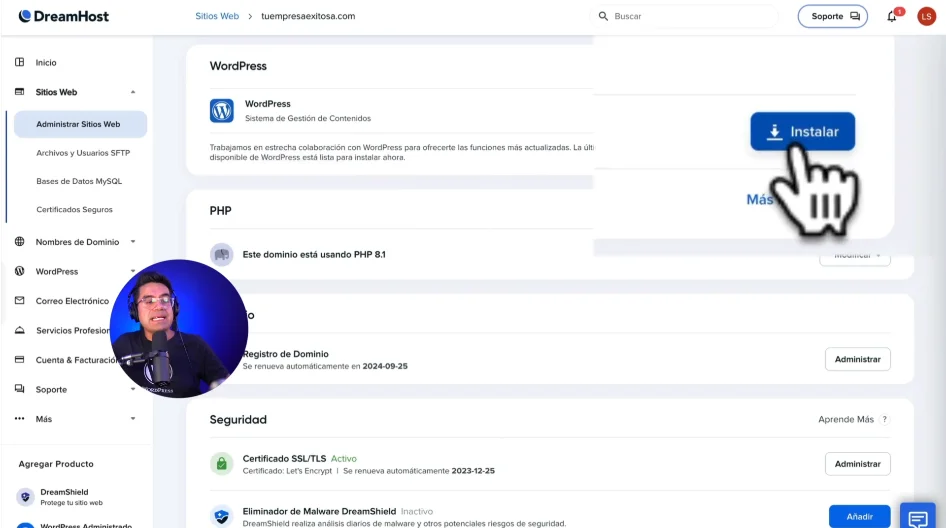This screenshot has width=946, height=528.
Task: Click the Más three-dots icon
Action: coord(19,419)
